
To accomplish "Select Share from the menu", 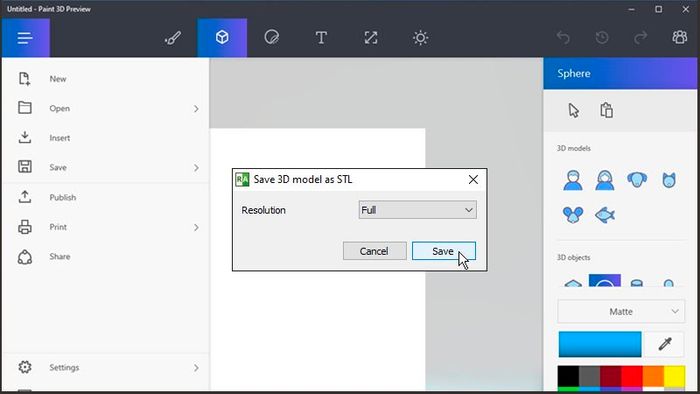I will point(105,257).
